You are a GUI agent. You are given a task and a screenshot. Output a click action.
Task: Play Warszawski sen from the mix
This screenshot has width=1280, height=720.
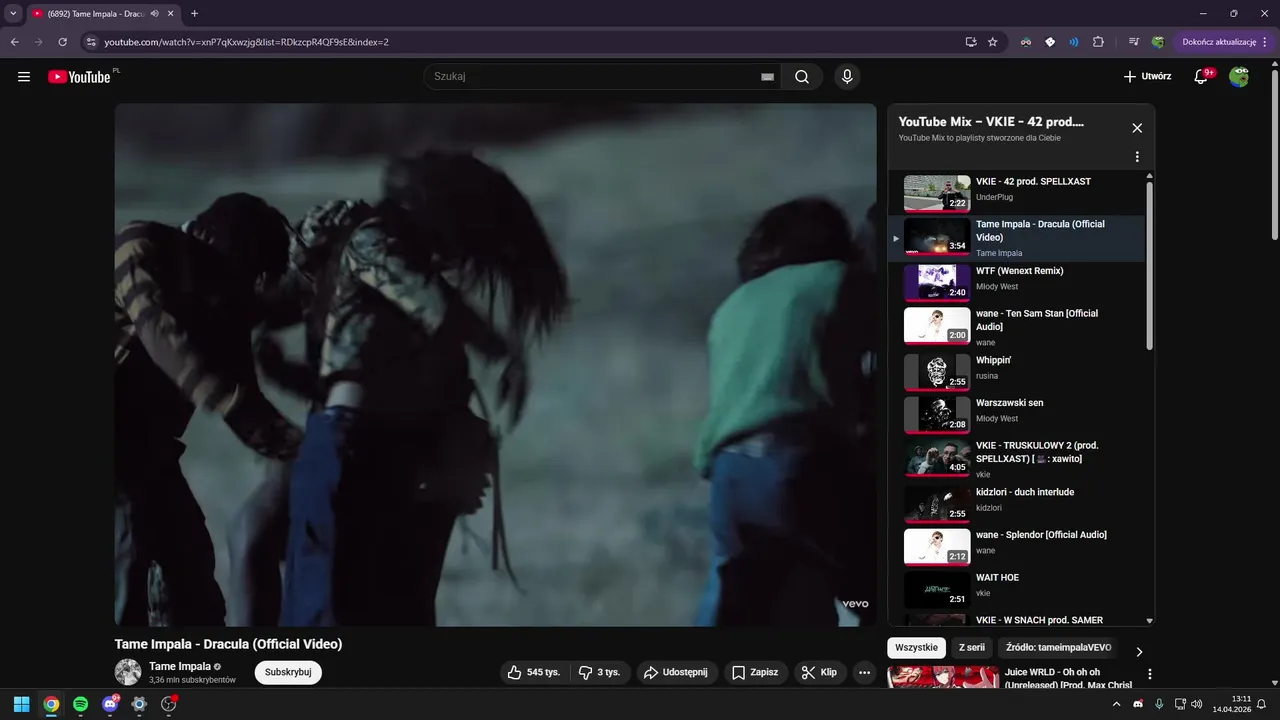tap(1018, 415)
